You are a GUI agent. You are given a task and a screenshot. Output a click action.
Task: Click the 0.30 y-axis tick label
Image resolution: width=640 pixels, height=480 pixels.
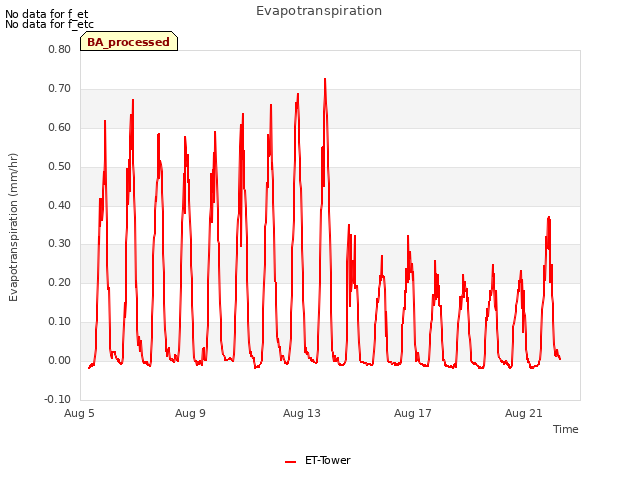click(x=59, y=243)
